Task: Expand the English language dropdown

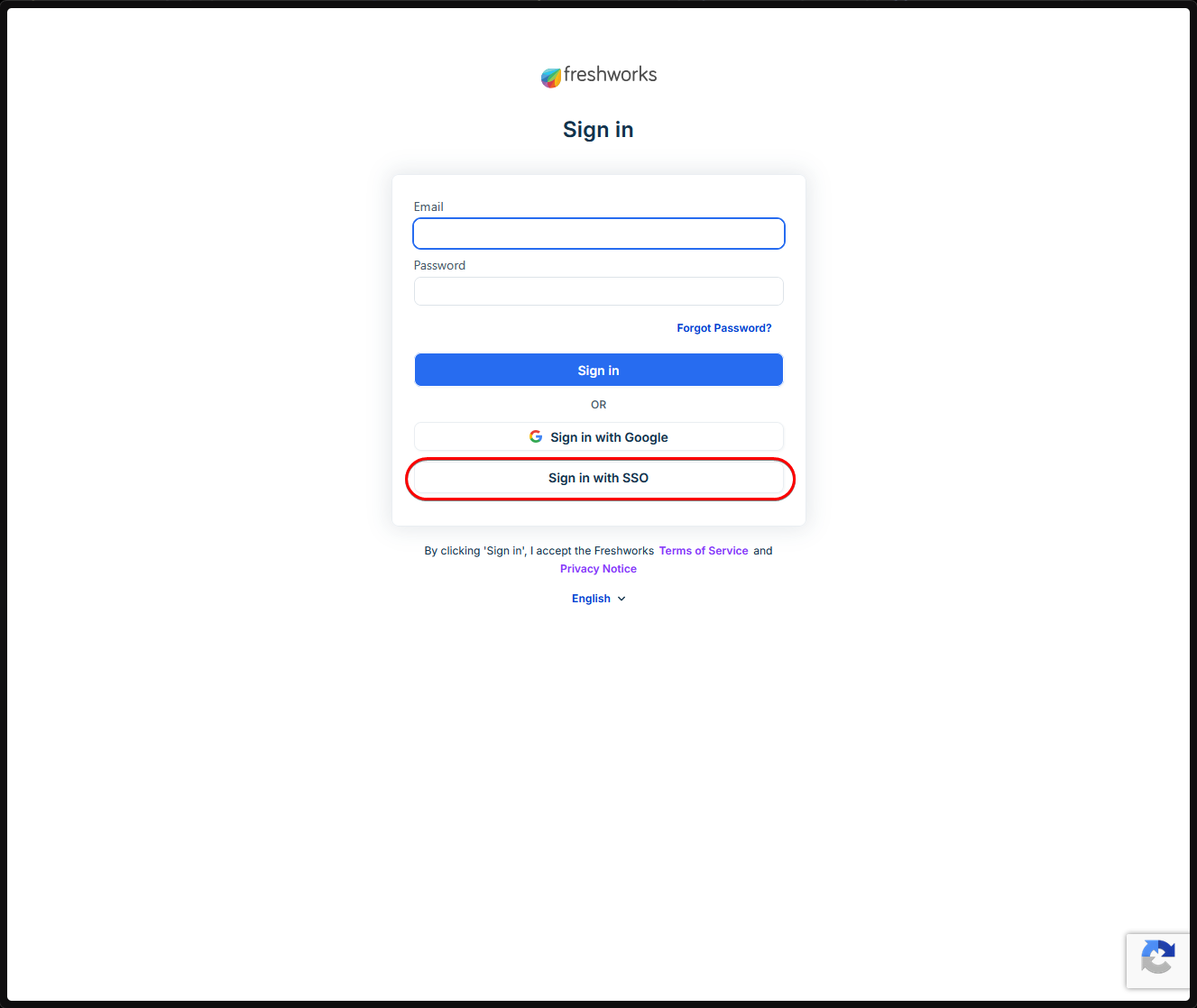Action: coord(599,599)
